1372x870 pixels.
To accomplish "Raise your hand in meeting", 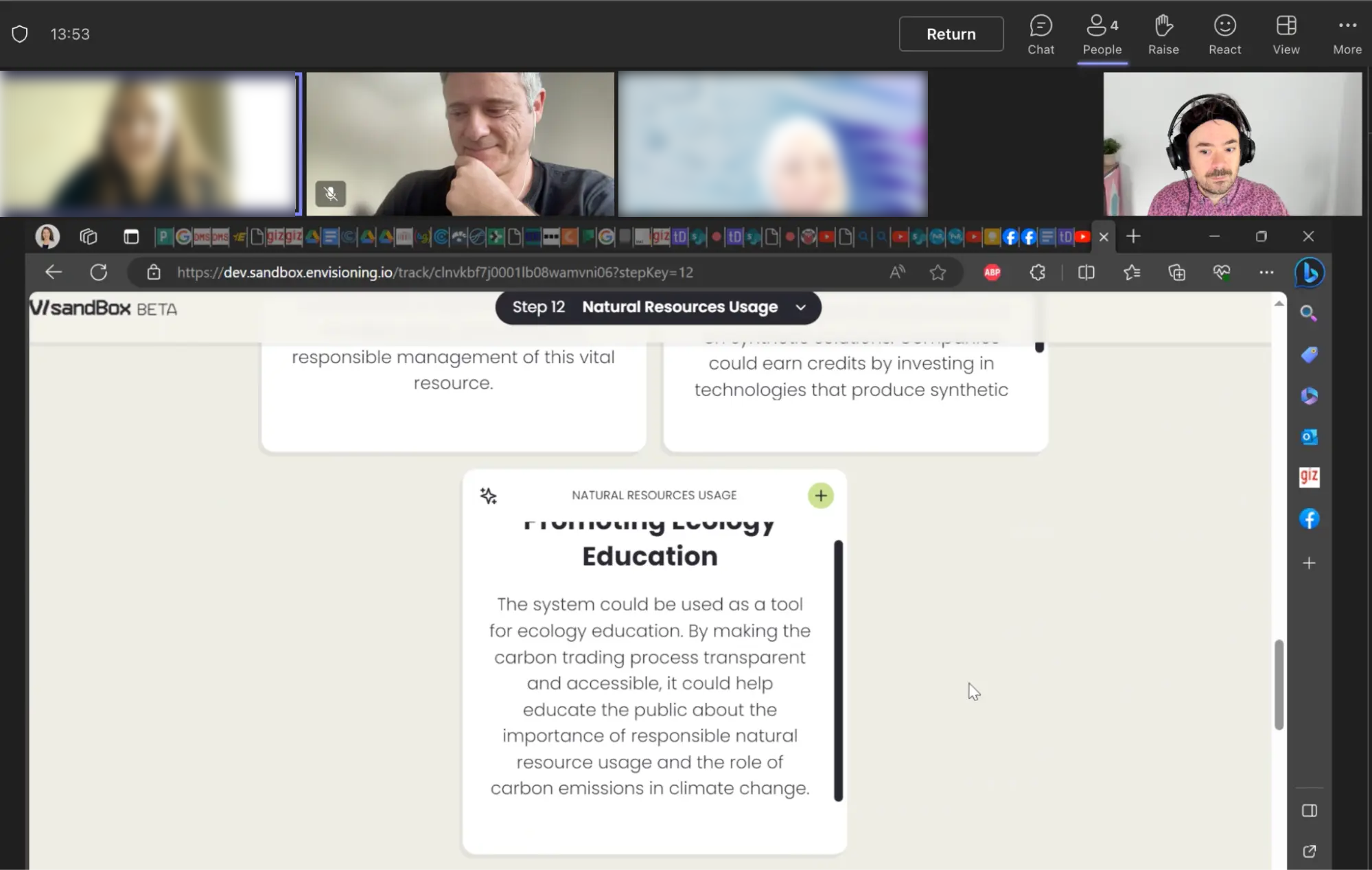I will coord(1163,34).
